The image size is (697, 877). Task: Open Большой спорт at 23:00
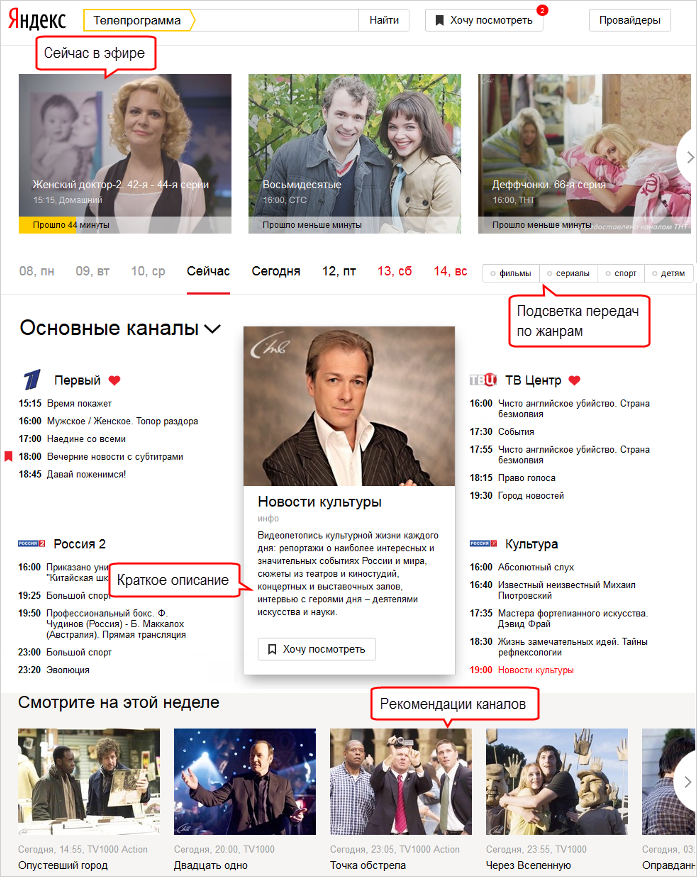[x=79, y=652]
